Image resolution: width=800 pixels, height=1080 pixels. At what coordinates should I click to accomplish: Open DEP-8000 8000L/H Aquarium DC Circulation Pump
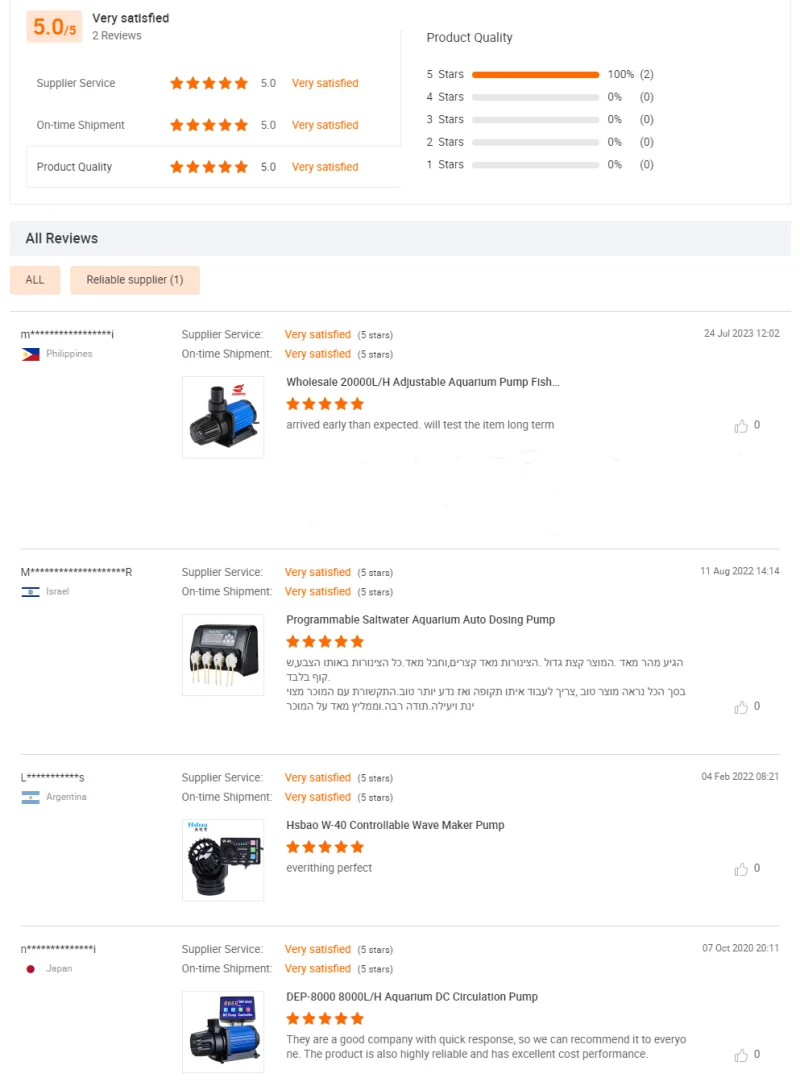pos(412,997)
